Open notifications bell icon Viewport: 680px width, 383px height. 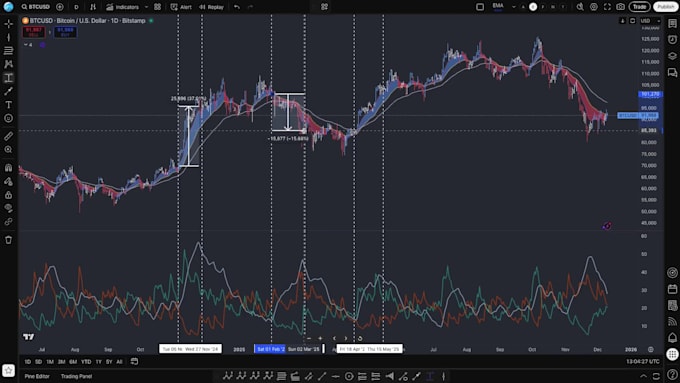click(x=672, y=337)
